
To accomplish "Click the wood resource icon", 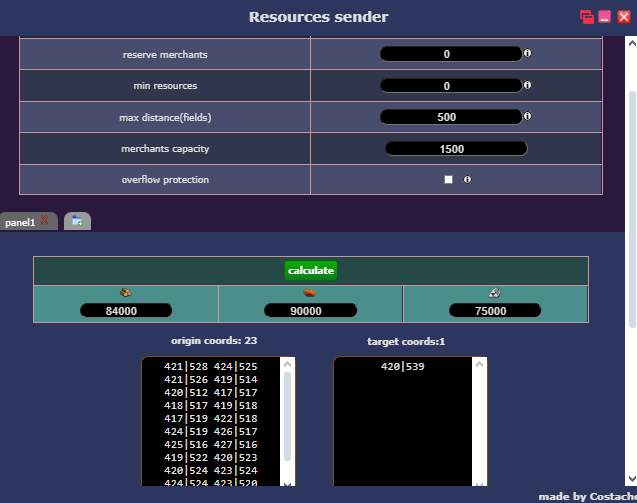I will coord(126,293).
